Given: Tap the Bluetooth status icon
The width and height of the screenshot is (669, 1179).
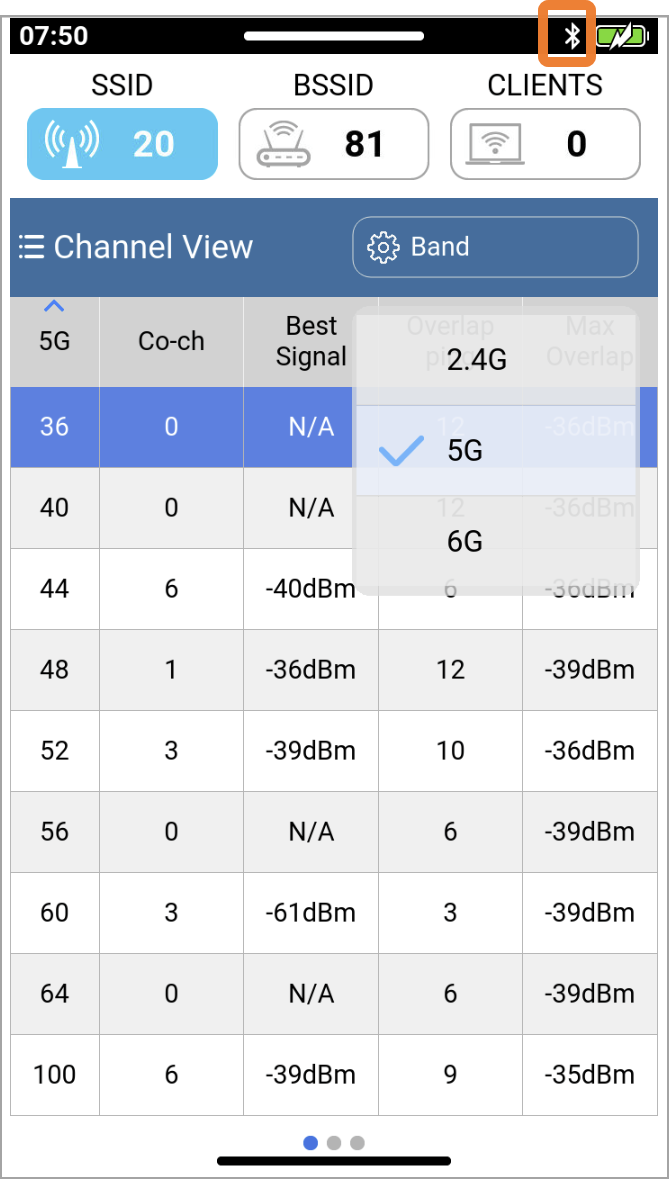Looking at the screenshot, I should [x=573, y=35].
